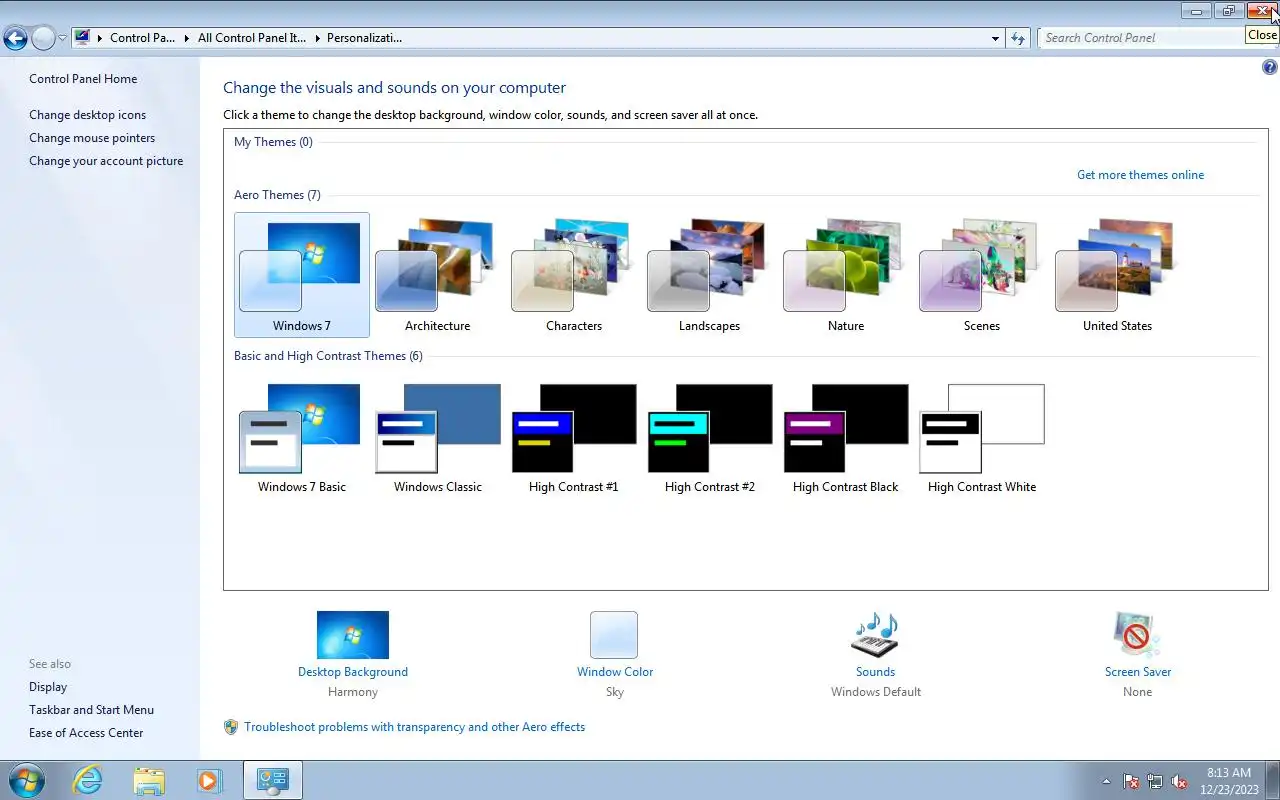Click the Back navigation arrow
The height and width of the screenshot is (800, 1280).
[x=15, y=38]
